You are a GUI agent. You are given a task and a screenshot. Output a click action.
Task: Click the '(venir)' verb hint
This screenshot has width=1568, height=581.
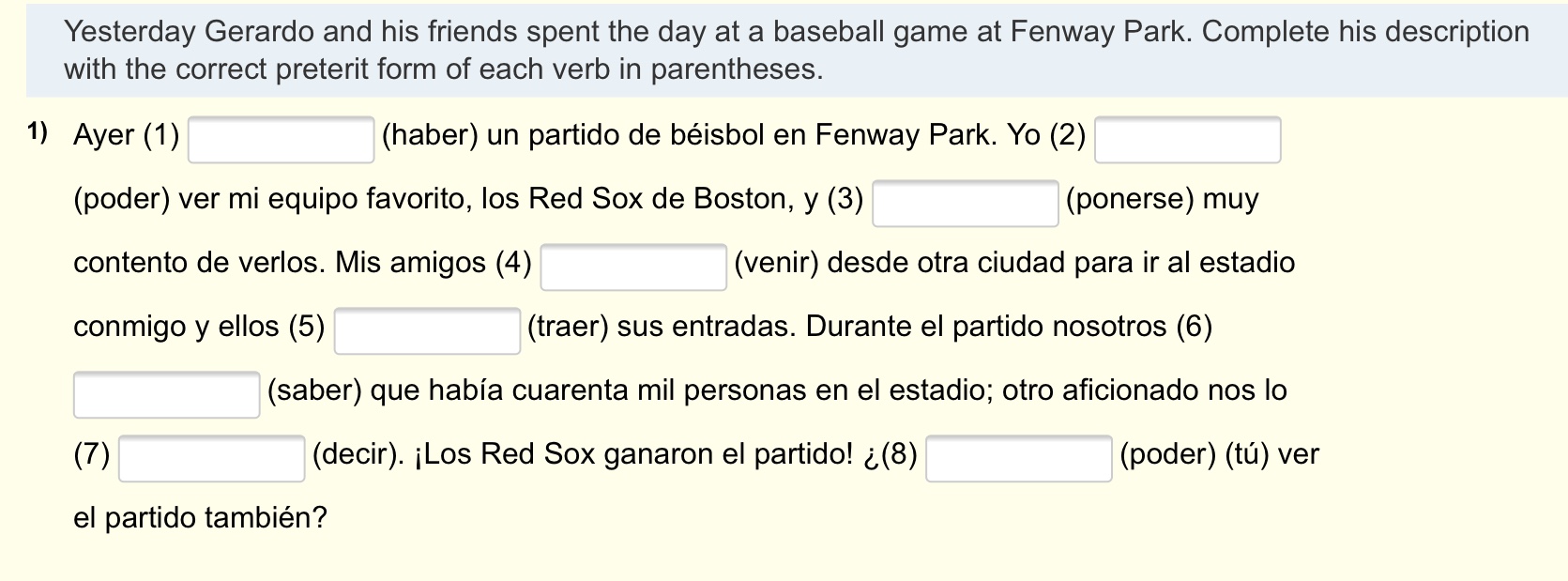click(775, 263)
